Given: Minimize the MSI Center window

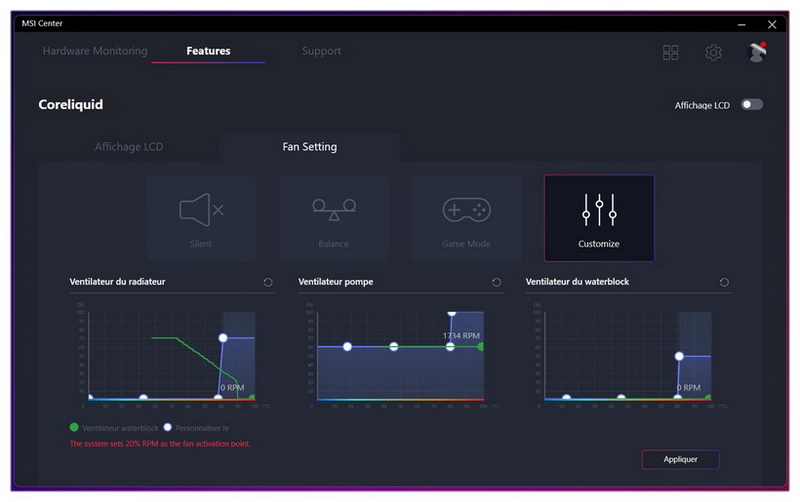Looking at the screenshot, I should (x=742, y=24).
